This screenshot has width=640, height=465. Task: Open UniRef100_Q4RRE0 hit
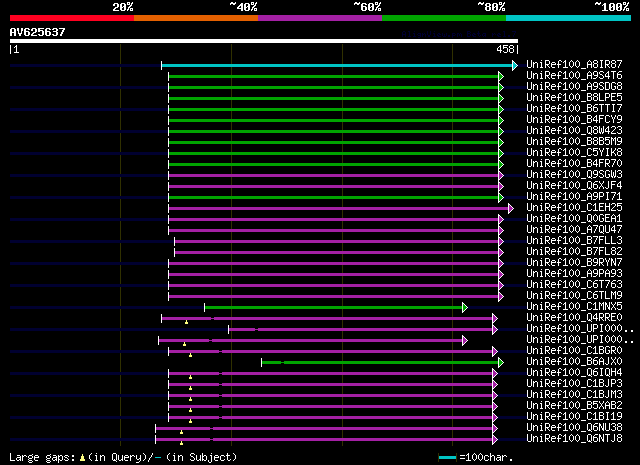574,318
